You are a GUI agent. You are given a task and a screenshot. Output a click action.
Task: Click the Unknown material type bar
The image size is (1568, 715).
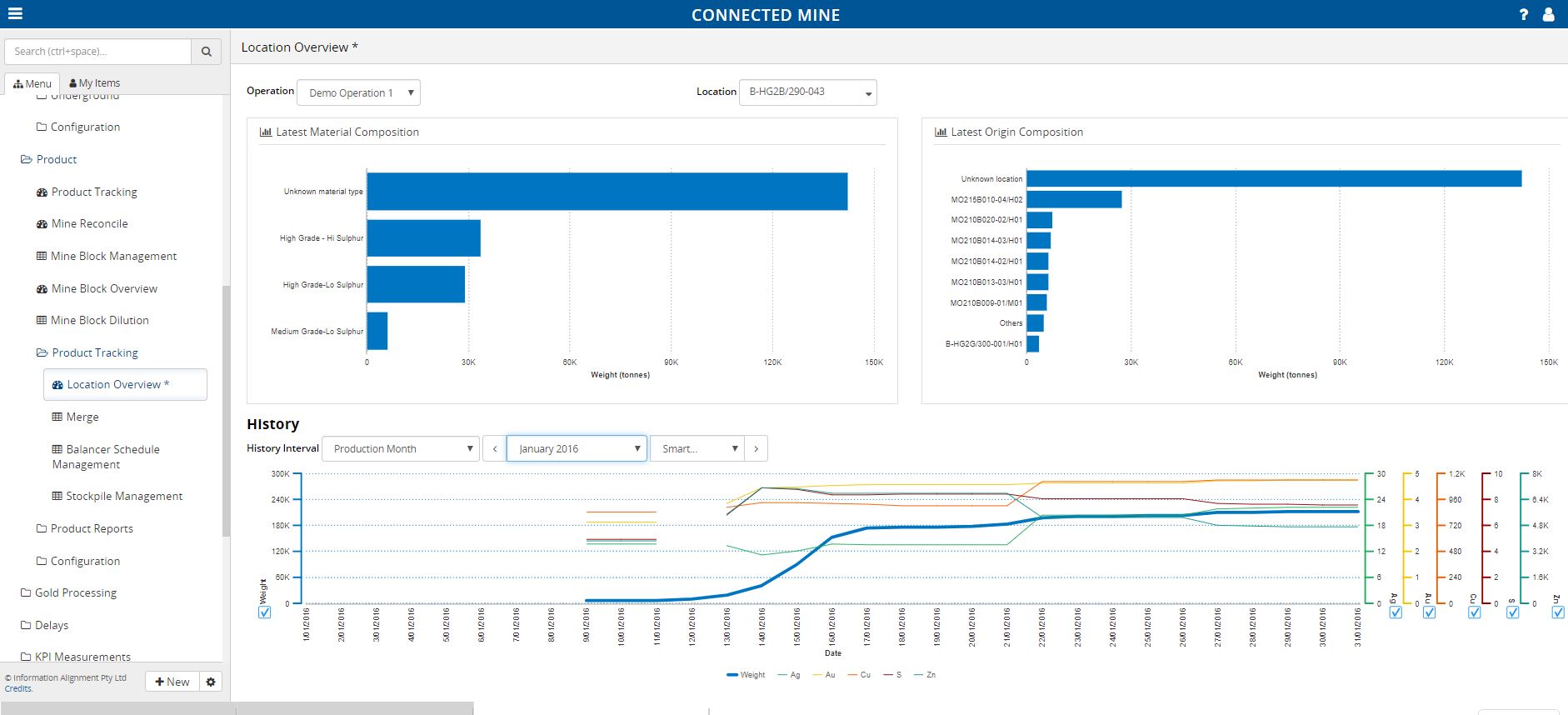point(607,192)
